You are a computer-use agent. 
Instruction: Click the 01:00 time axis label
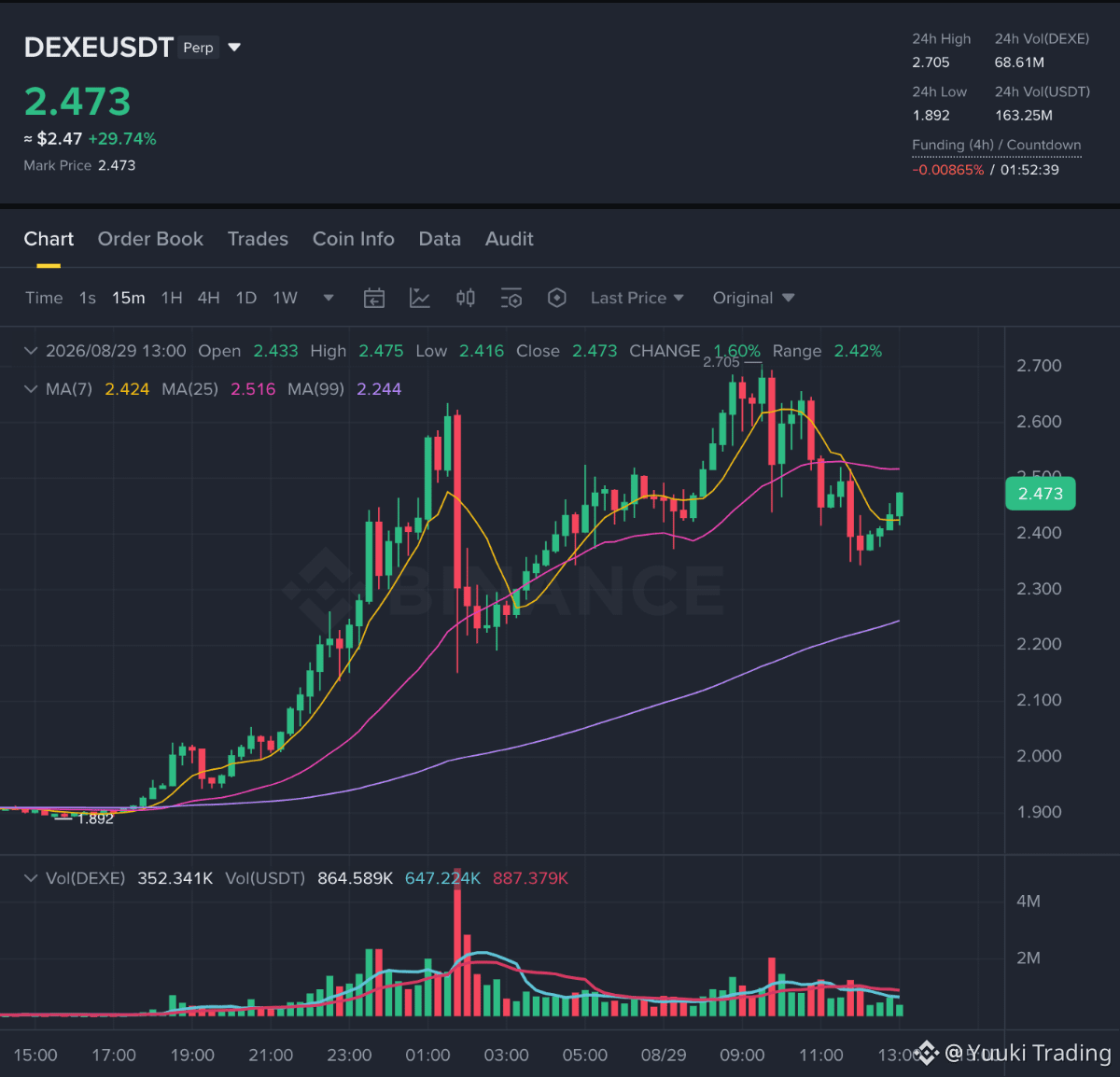[x=427, y=1055]
